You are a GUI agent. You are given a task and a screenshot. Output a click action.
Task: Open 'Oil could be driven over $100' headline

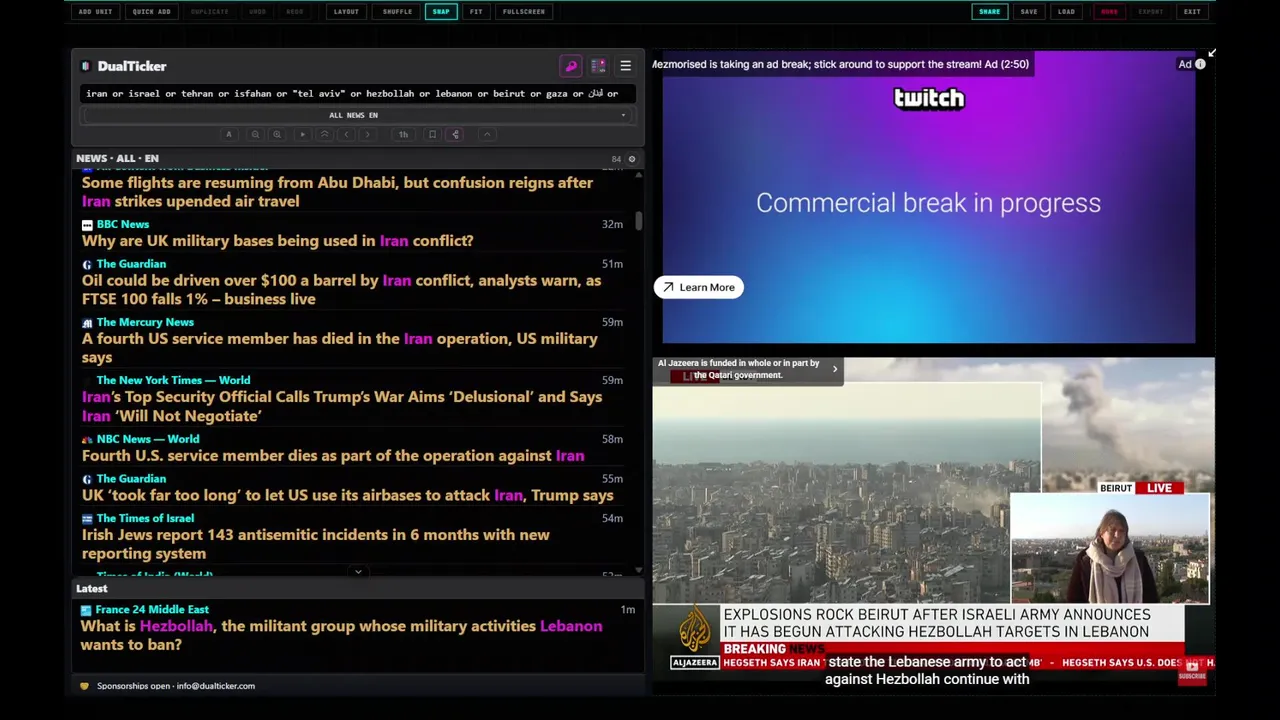(x=341, y=290)
